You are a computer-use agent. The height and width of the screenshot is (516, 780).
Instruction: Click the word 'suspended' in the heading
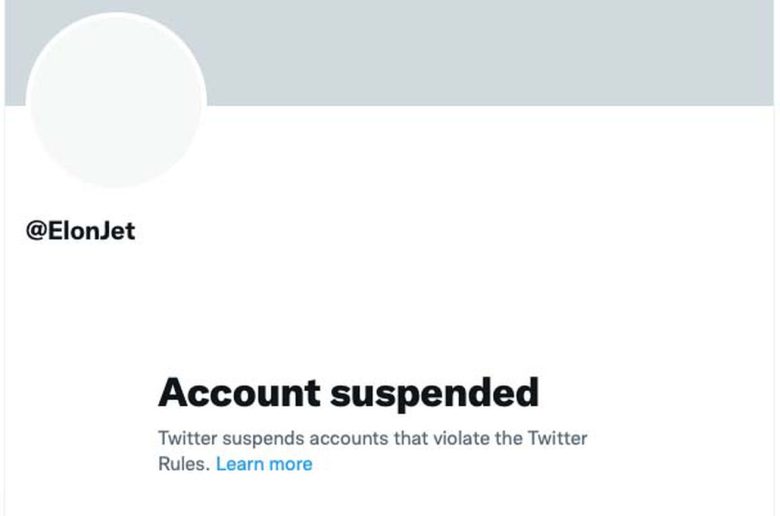434,394
